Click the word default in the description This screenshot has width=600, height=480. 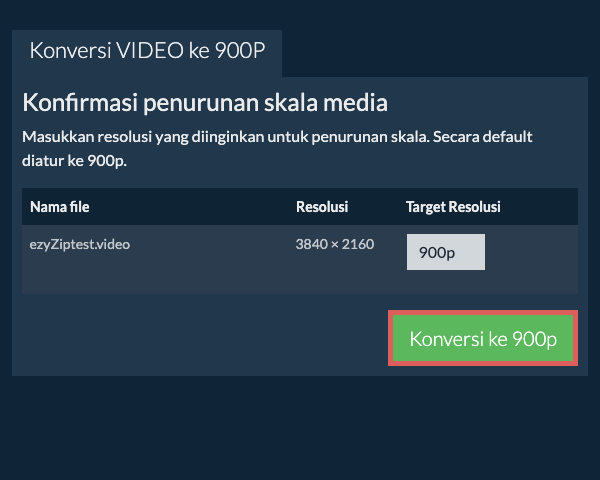click(x=506, y=137)
